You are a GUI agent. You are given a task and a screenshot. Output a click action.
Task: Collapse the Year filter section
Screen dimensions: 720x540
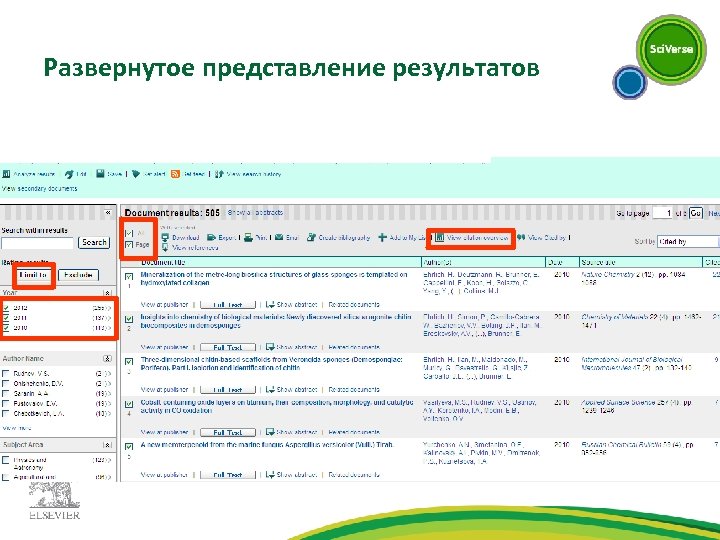[x=107, y=292]
